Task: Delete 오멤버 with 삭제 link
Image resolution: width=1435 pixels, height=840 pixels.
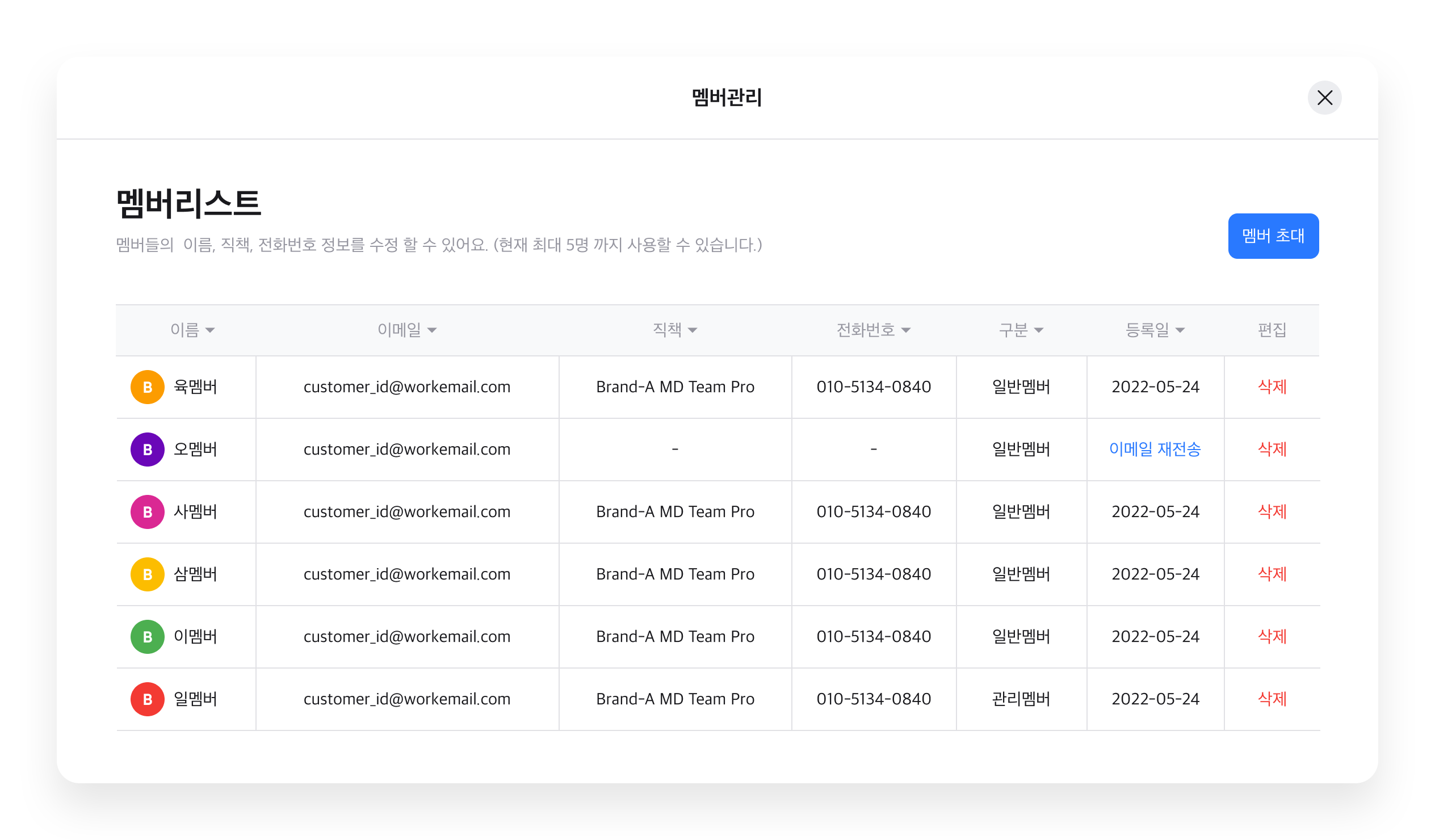Action: coord(1272,449)
